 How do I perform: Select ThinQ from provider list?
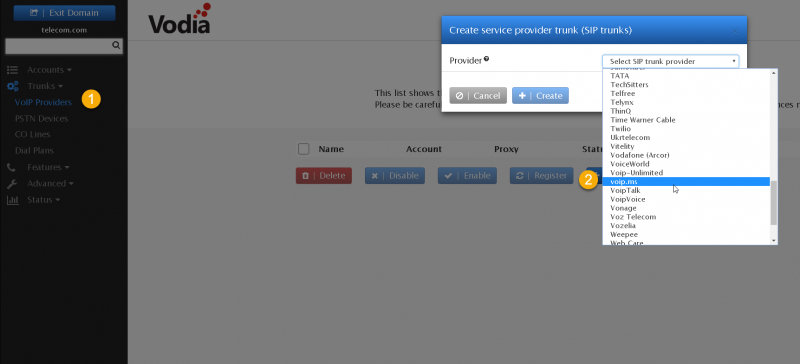pyautogui.click(x=686, y=111)
